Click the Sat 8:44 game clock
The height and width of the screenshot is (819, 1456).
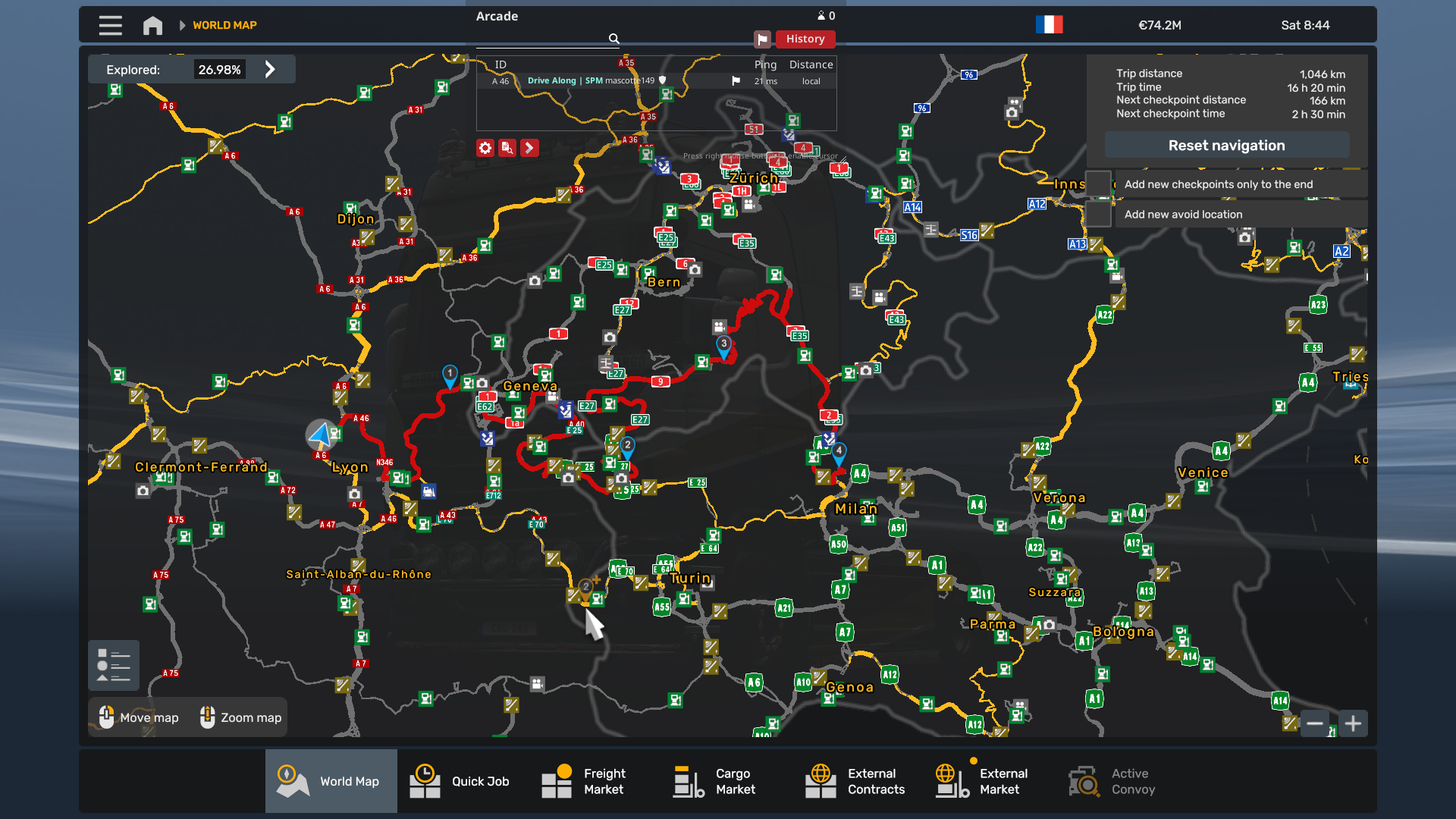1305,25
